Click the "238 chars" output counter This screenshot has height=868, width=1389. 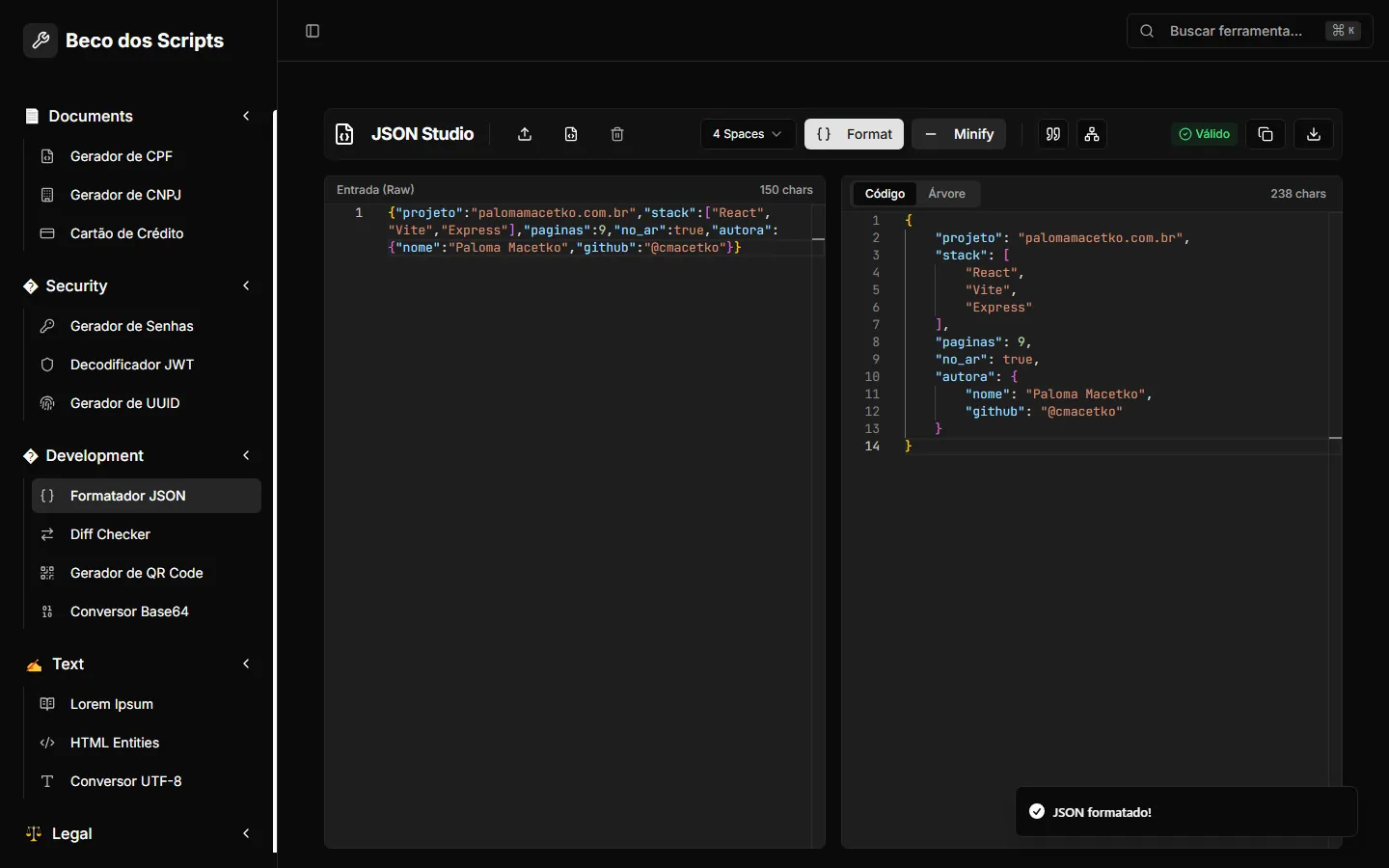1298,194
